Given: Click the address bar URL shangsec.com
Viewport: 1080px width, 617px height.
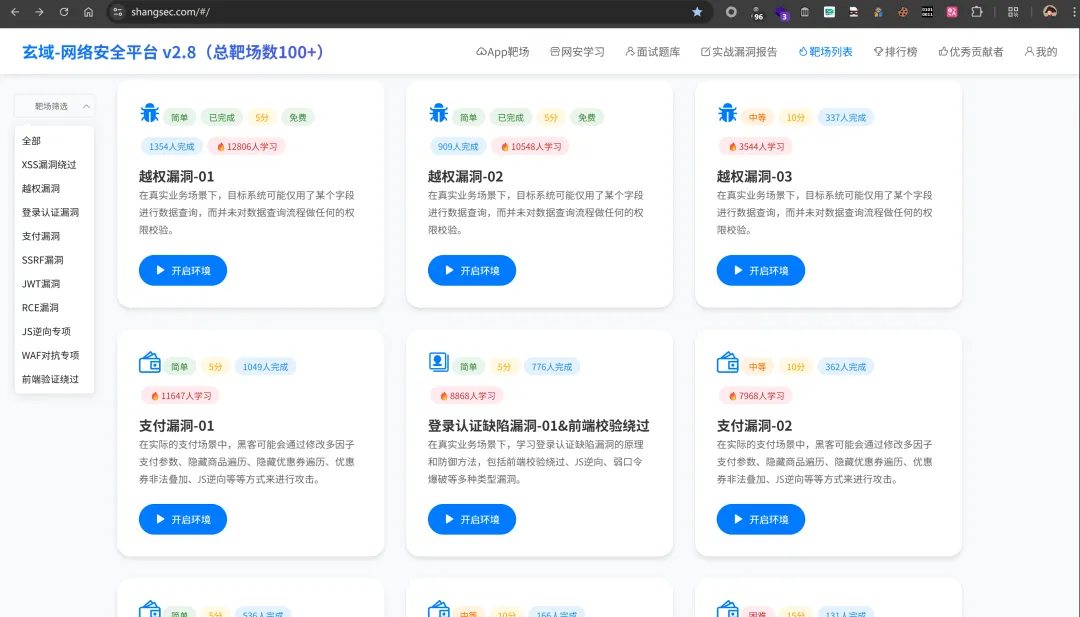Looking at the screenshot, I should 170,12.
